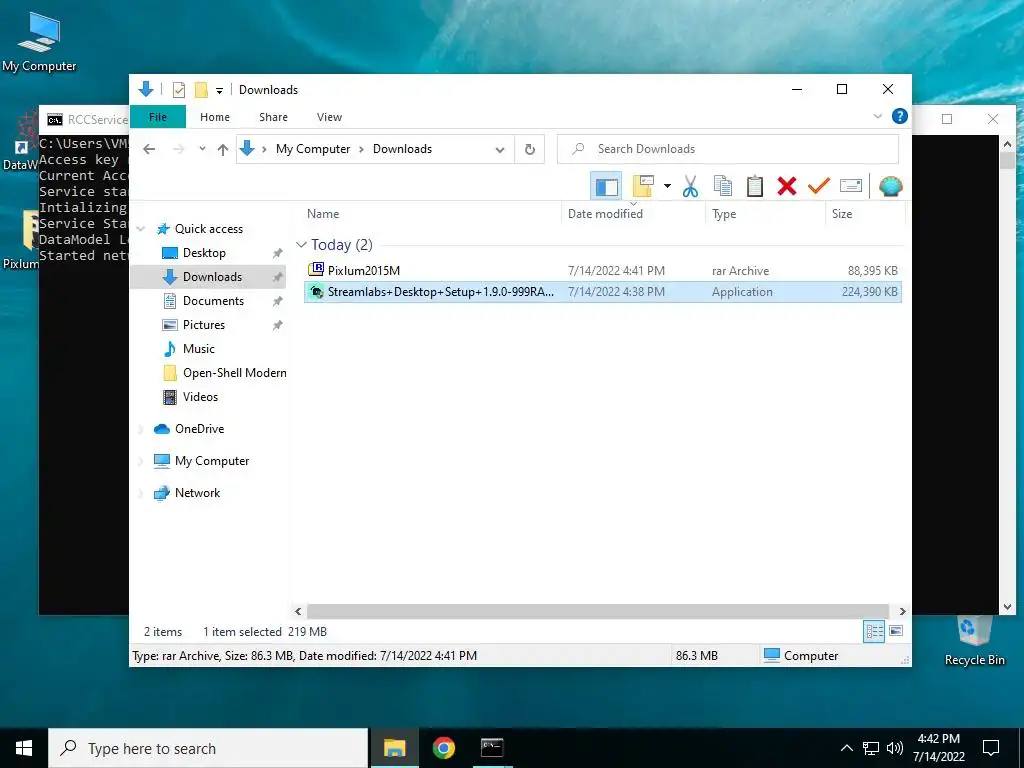Viewport: 1024px width, 768px height.
Task: Click the command prompt taskbar icon
Action: pos(492,748)
